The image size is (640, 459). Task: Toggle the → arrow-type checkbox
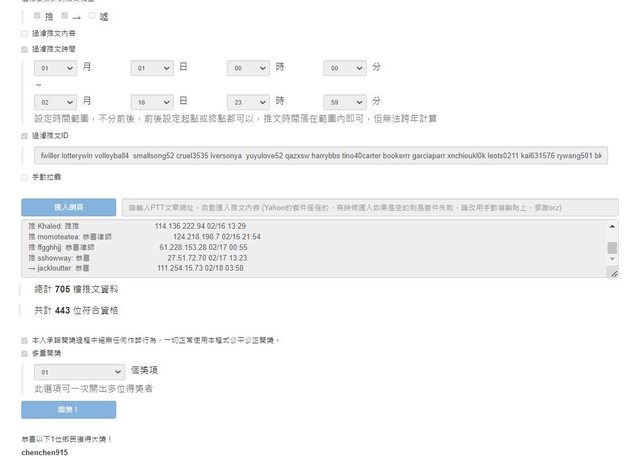coord(64,16)
